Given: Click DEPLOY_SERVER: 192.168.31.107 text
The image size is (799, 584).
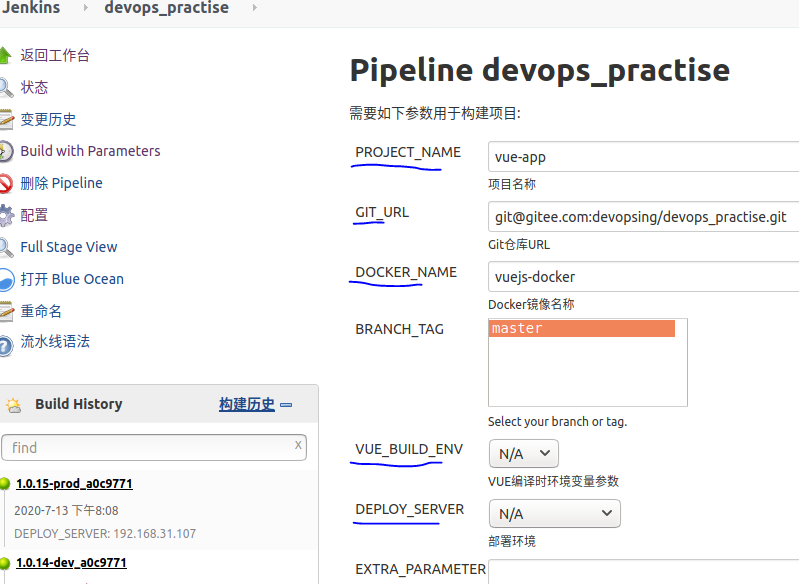Looking at the screenshot, I should (105, 534).
